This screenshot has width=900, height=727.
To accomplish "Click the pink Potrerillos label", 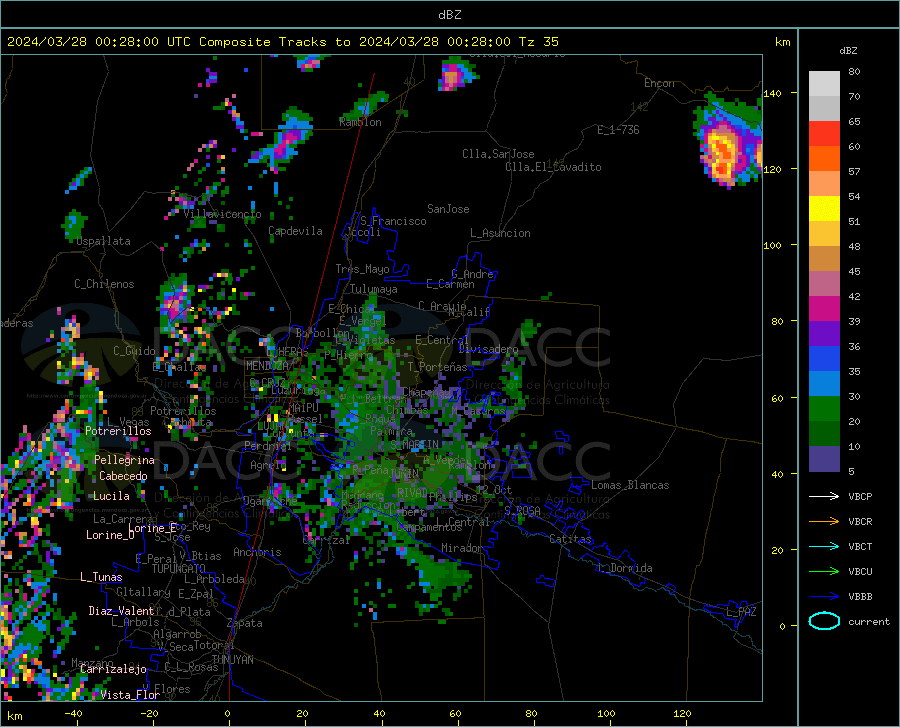I will [118, 431].
